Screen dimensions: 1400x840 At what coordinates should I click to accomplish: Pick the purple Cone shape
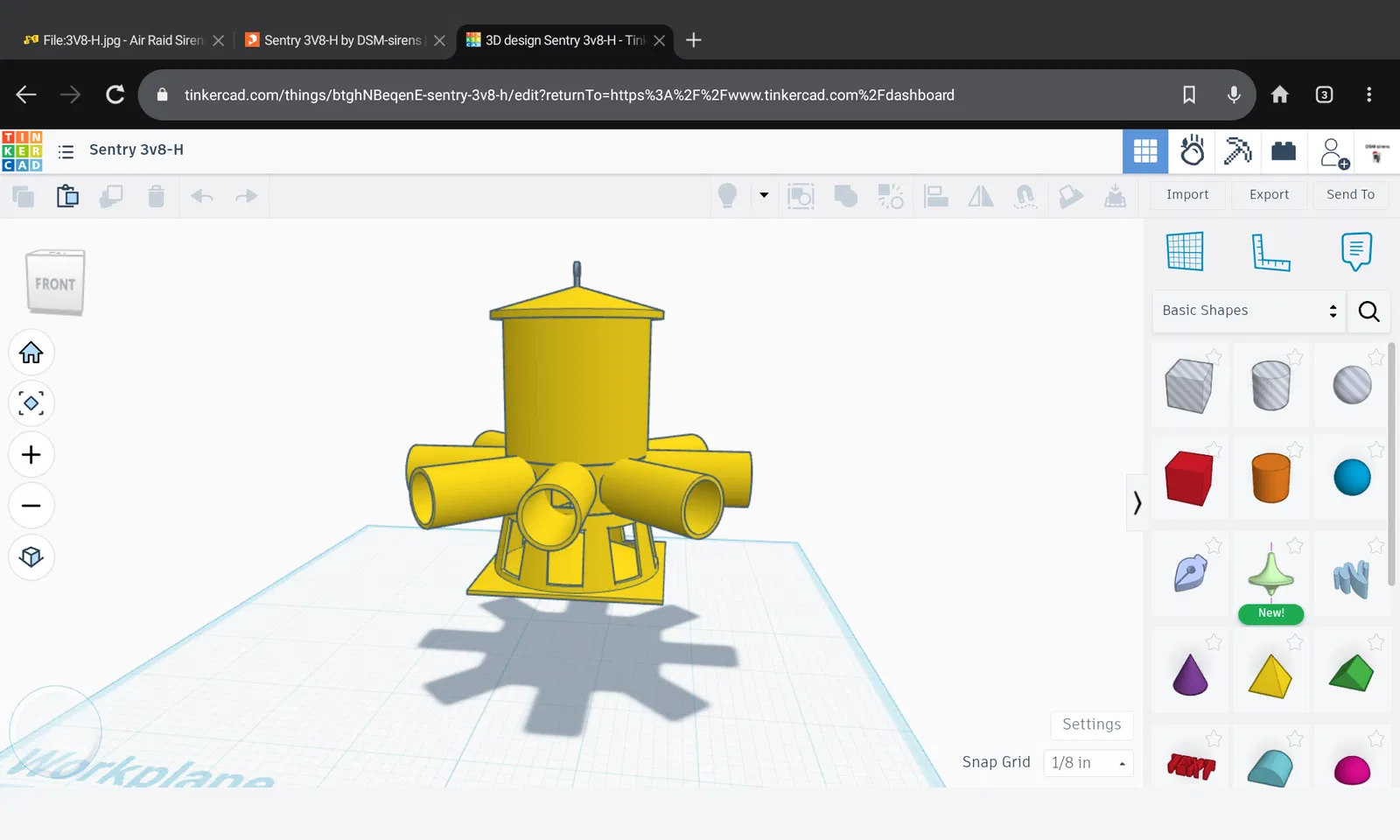(x=1189, y=675)
